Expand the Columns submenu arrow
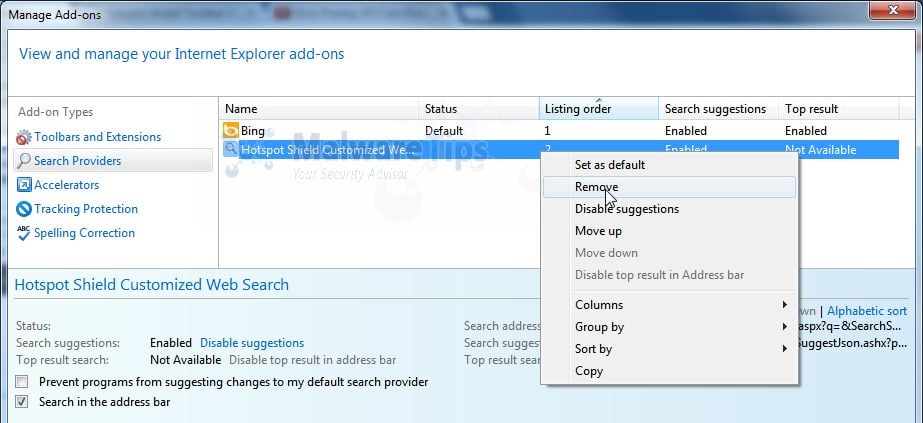 (x=785, y=305)
